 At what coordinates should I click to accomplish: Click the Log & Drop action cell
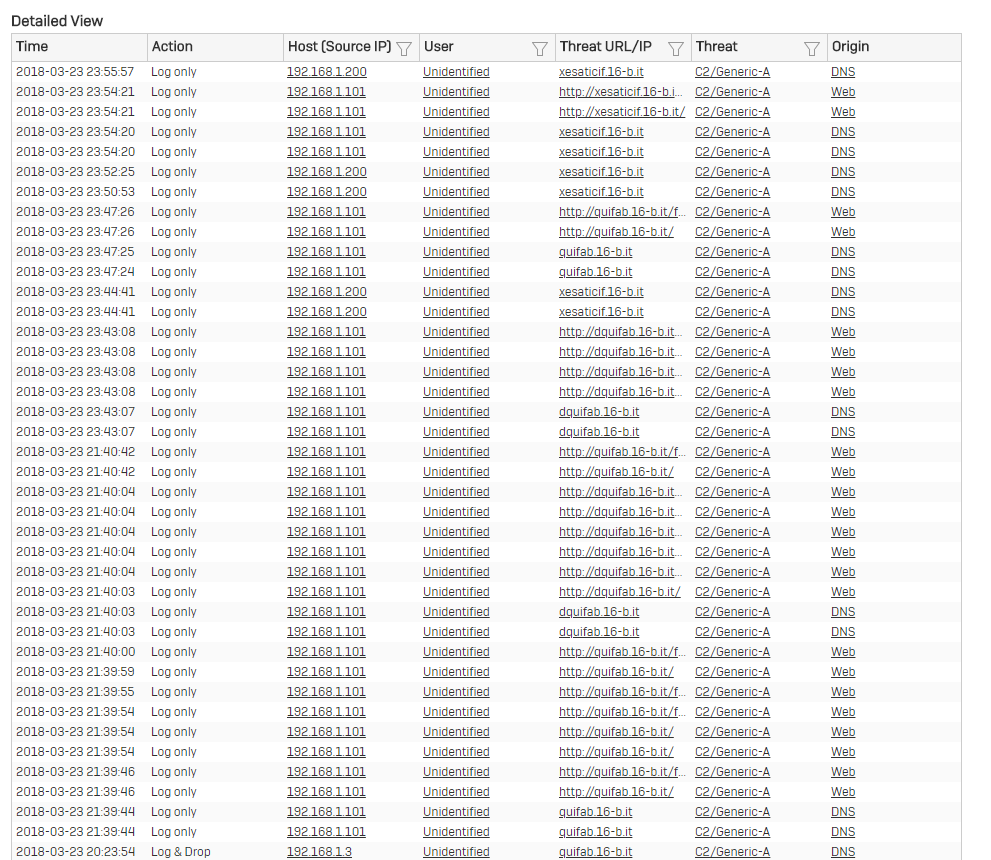pos(181,852)
